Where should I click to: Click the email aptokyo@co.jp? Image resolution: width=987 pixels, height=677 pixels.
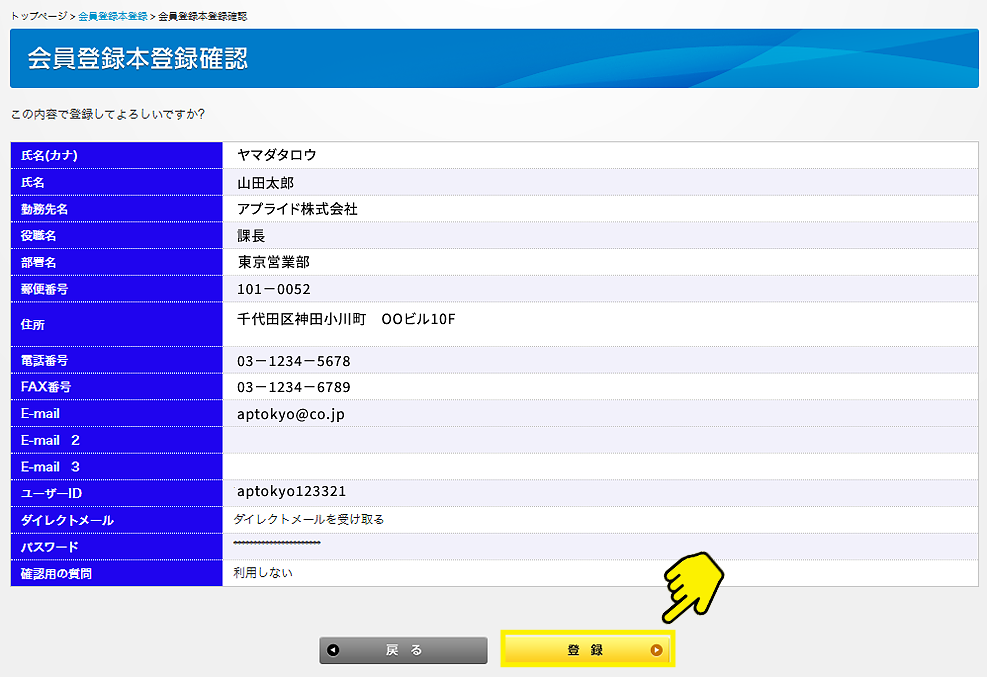[x=290, y=414]
